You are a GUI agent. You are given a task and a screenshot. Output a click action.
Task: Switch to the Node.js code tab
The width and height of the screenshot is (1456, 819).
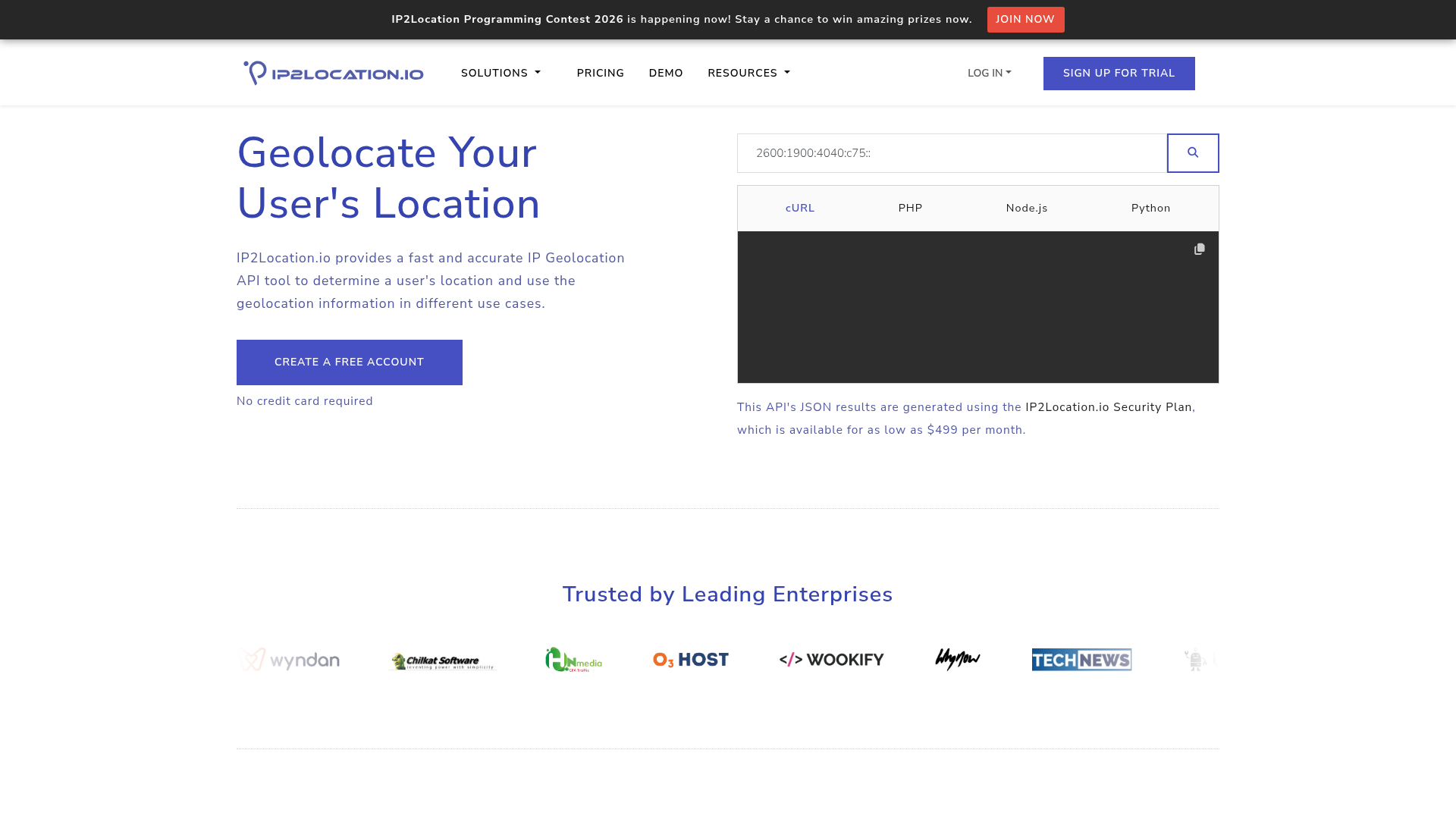click(x=1027, y=209)
